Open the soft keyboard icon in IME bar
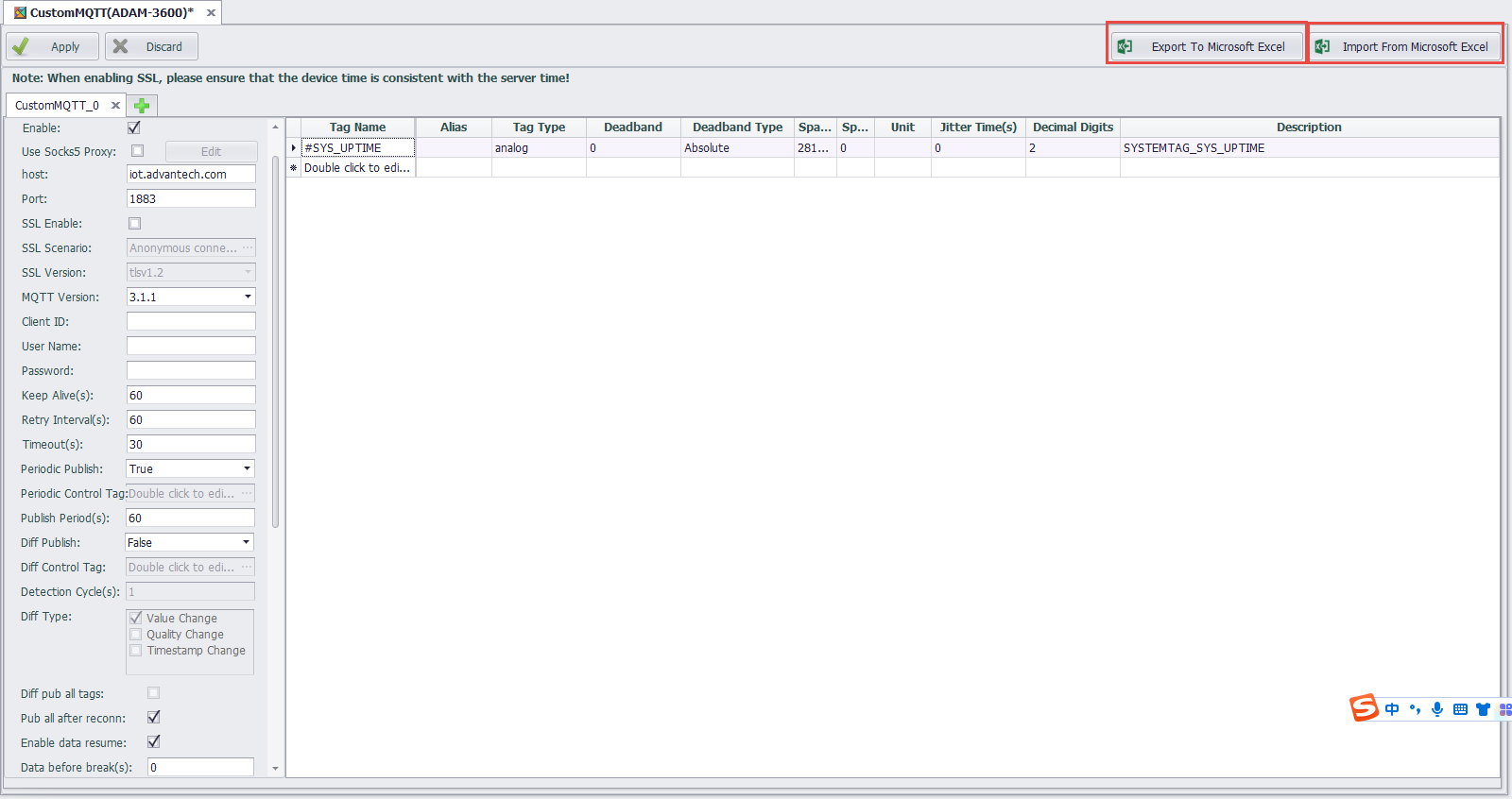 click(x=1460, y=709)
